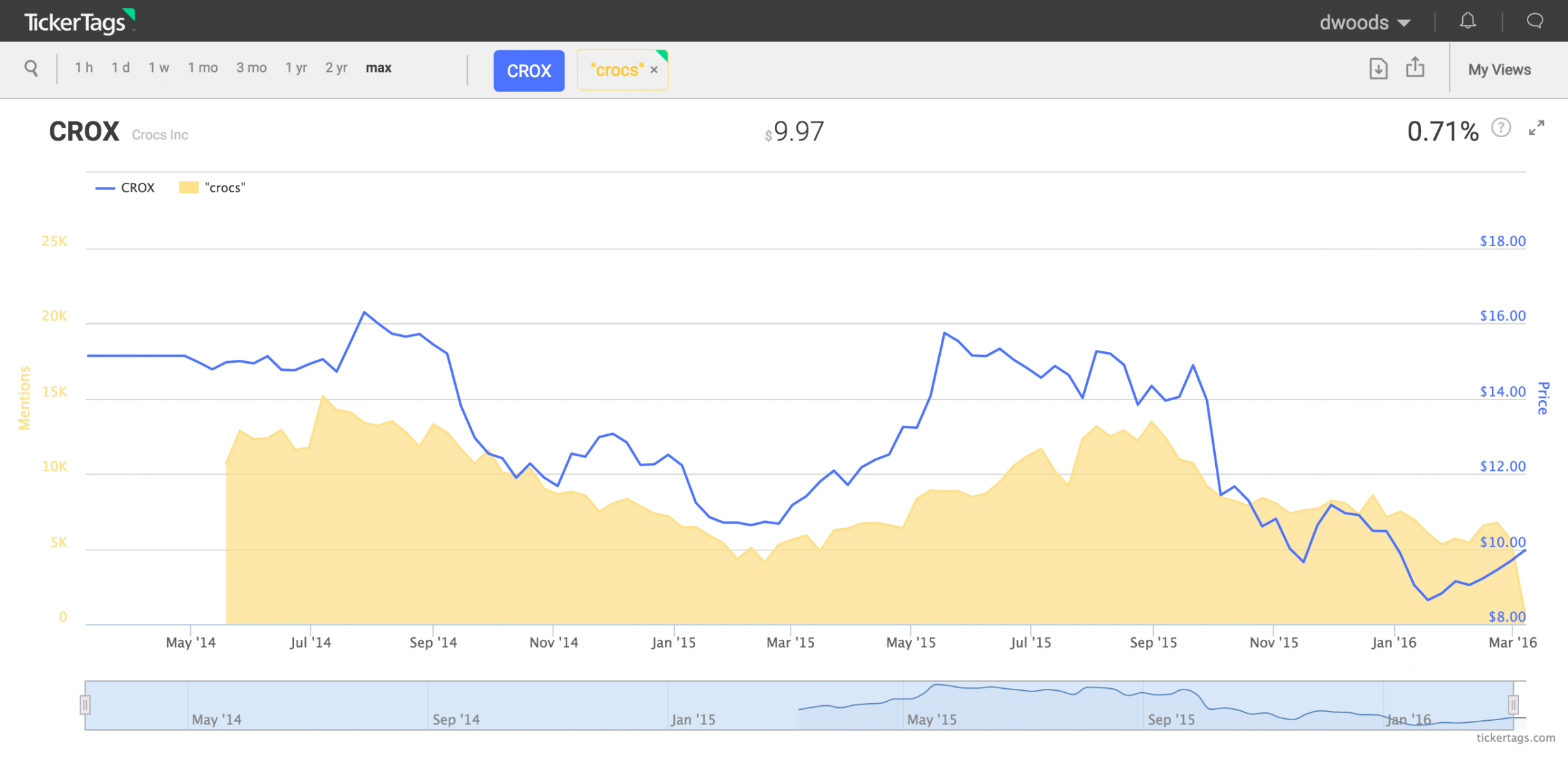Click the Jul '14 x-axis label
Image resolution: width=1568 pixels, height=760 pixels.
(310, 642)
